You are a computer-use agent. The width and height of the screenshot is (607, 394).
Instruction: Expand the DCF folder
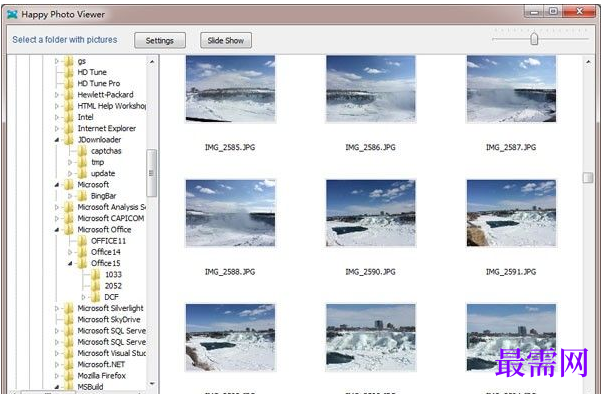tap(83, 297)
